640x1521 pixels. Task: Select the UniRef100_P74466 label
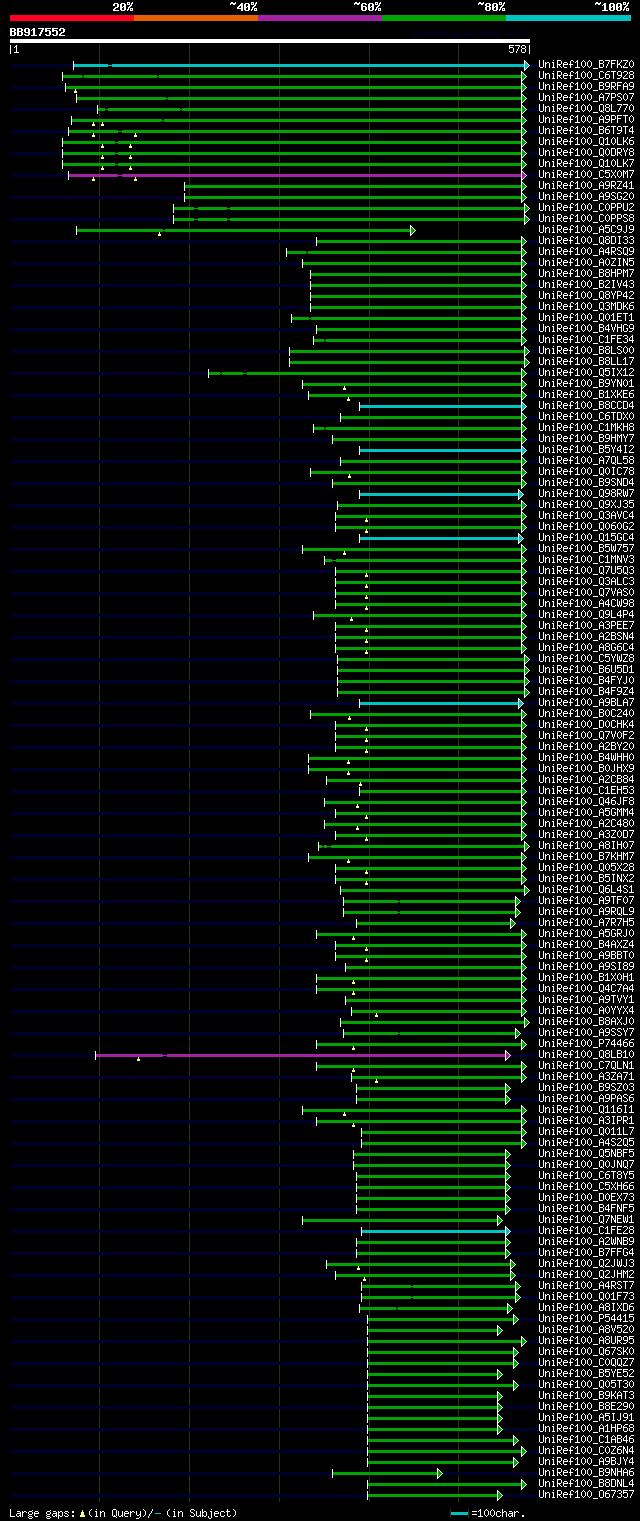point(586,1043)
